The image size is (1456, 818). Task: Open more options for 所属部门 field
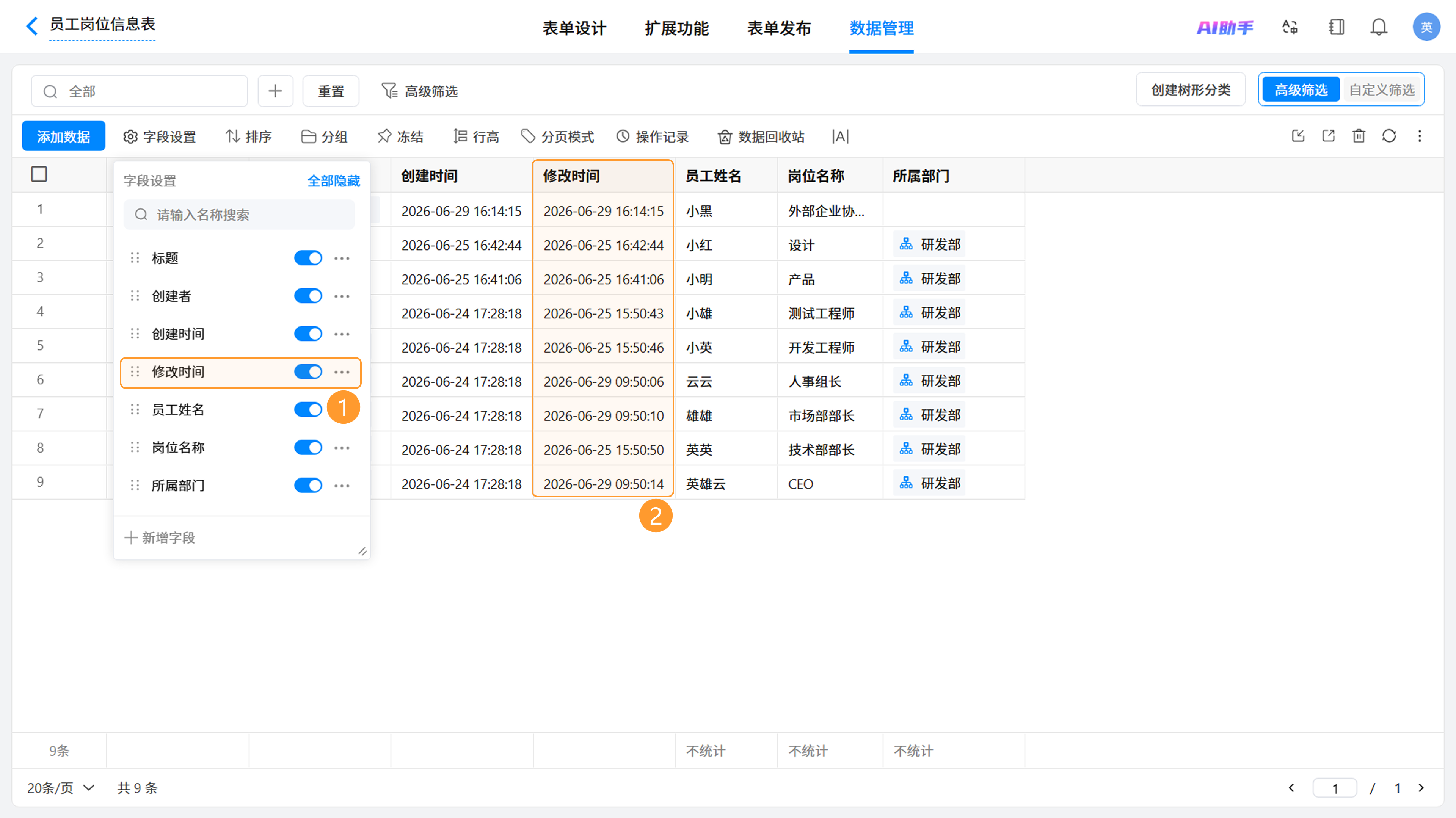pos(342,485)
